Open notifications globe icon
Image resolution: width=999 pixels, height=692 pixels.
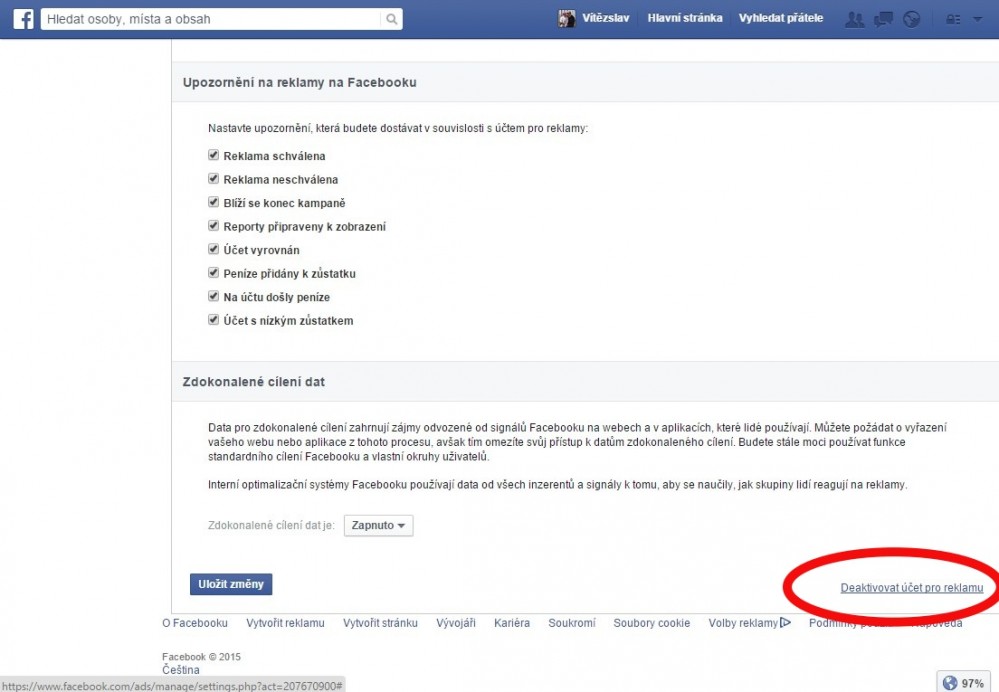[x=911, y=19]
